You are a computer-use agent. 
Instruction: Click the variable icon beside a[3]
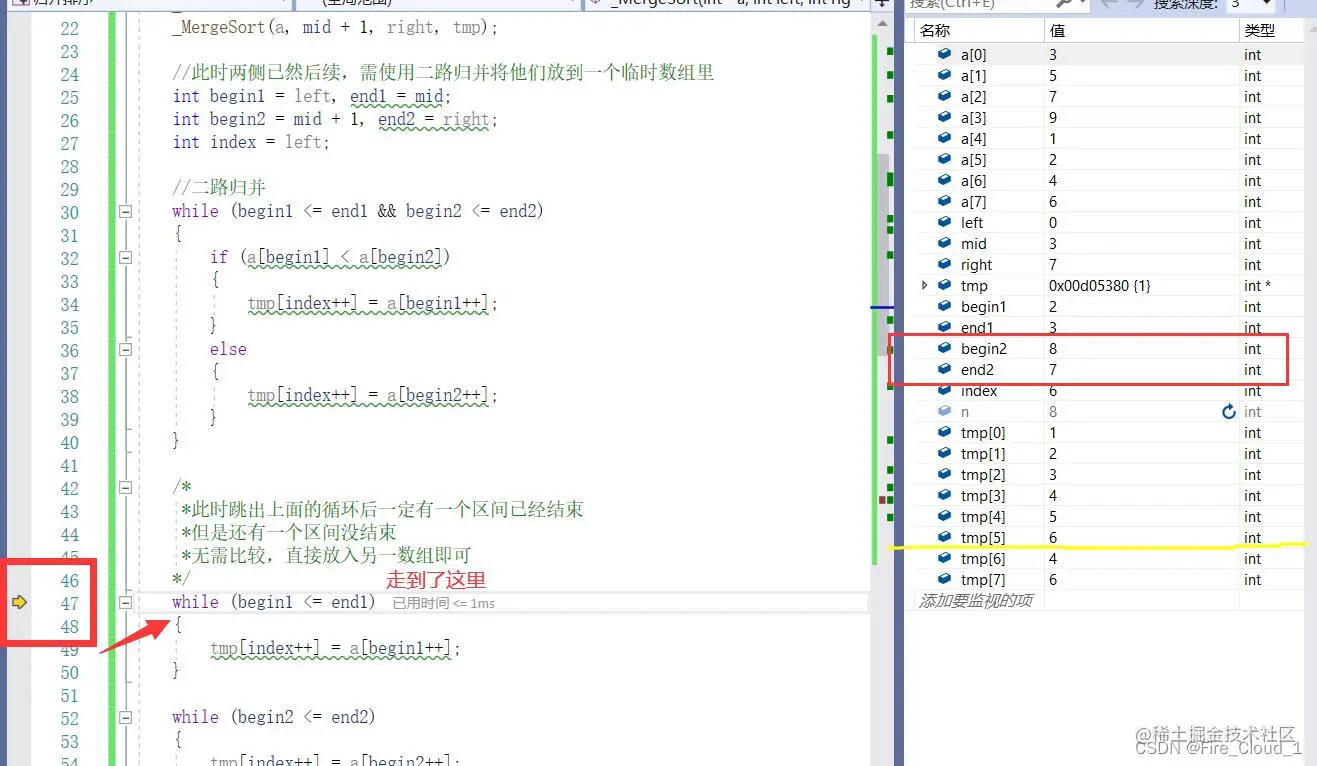coord(944,117)
